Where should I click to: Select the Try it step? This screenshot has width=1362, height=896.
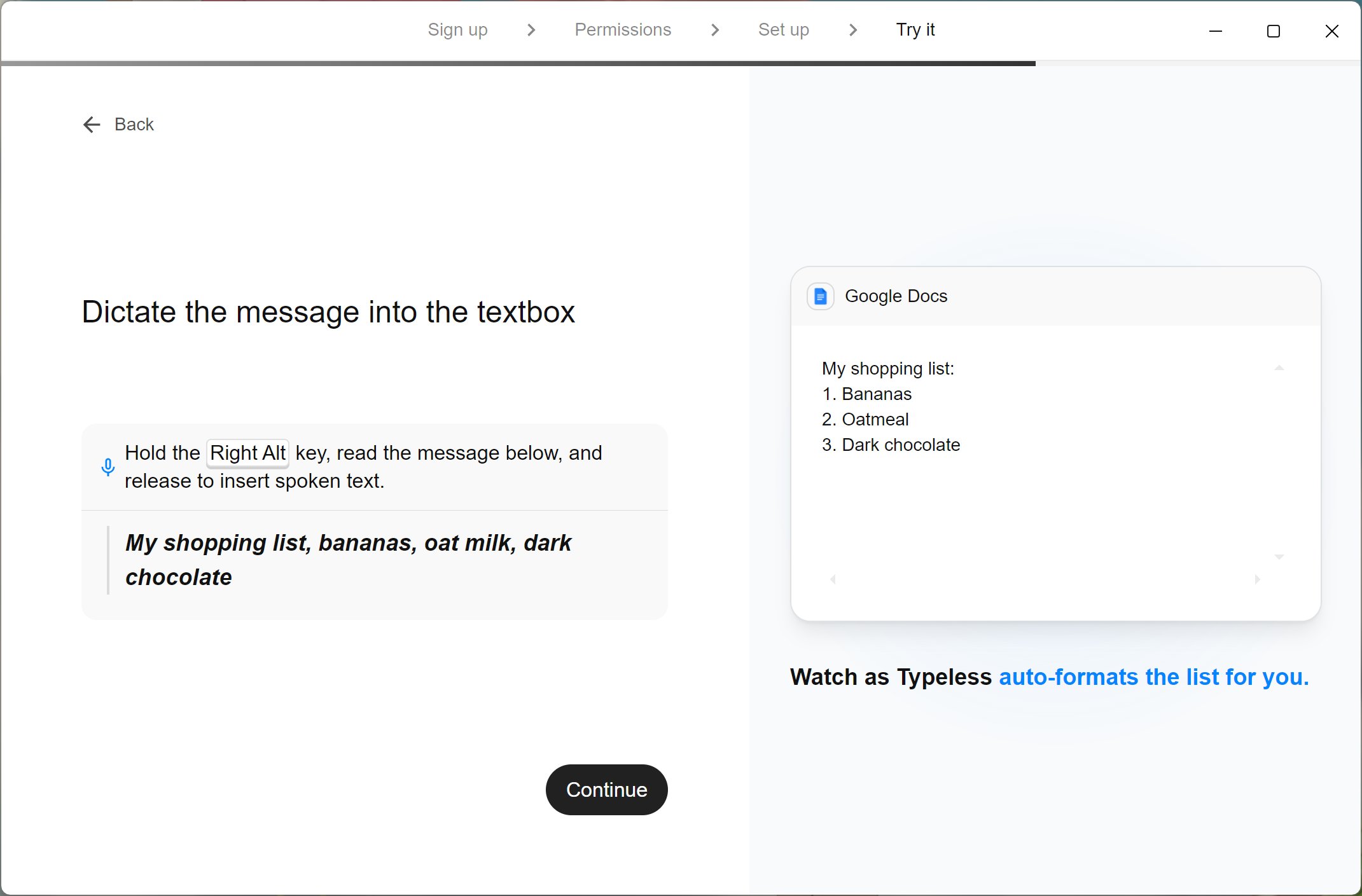(x=915, y=30)
